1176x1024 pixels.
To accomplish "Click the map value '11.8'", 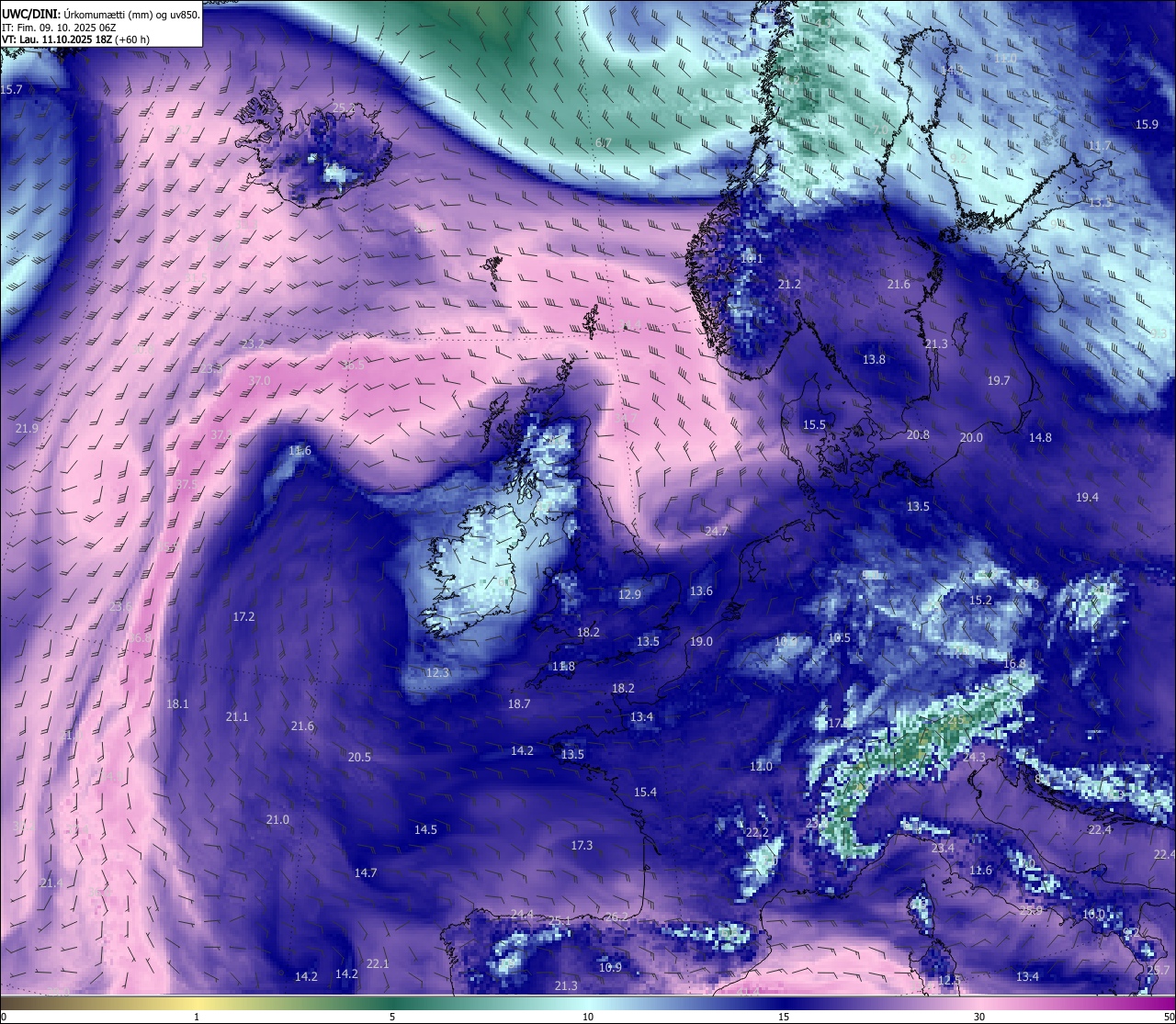I will pyautogui.click(x=563, y=667).
